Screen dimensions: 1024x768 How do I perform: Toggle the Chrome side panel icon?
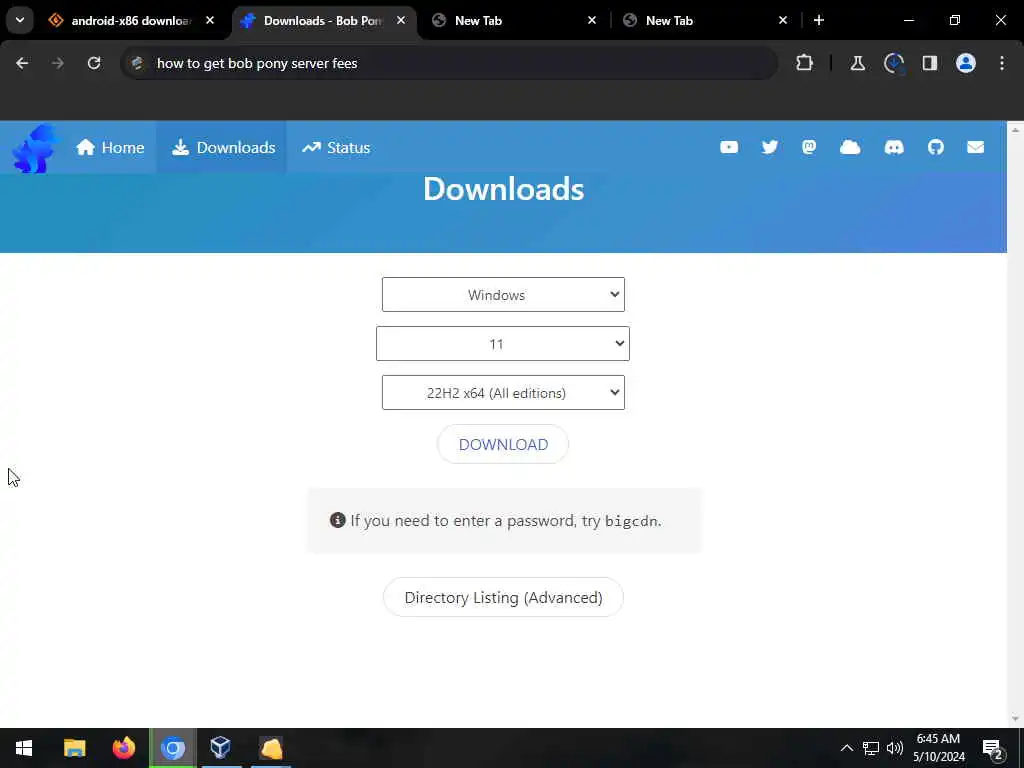tap(930, 63)
